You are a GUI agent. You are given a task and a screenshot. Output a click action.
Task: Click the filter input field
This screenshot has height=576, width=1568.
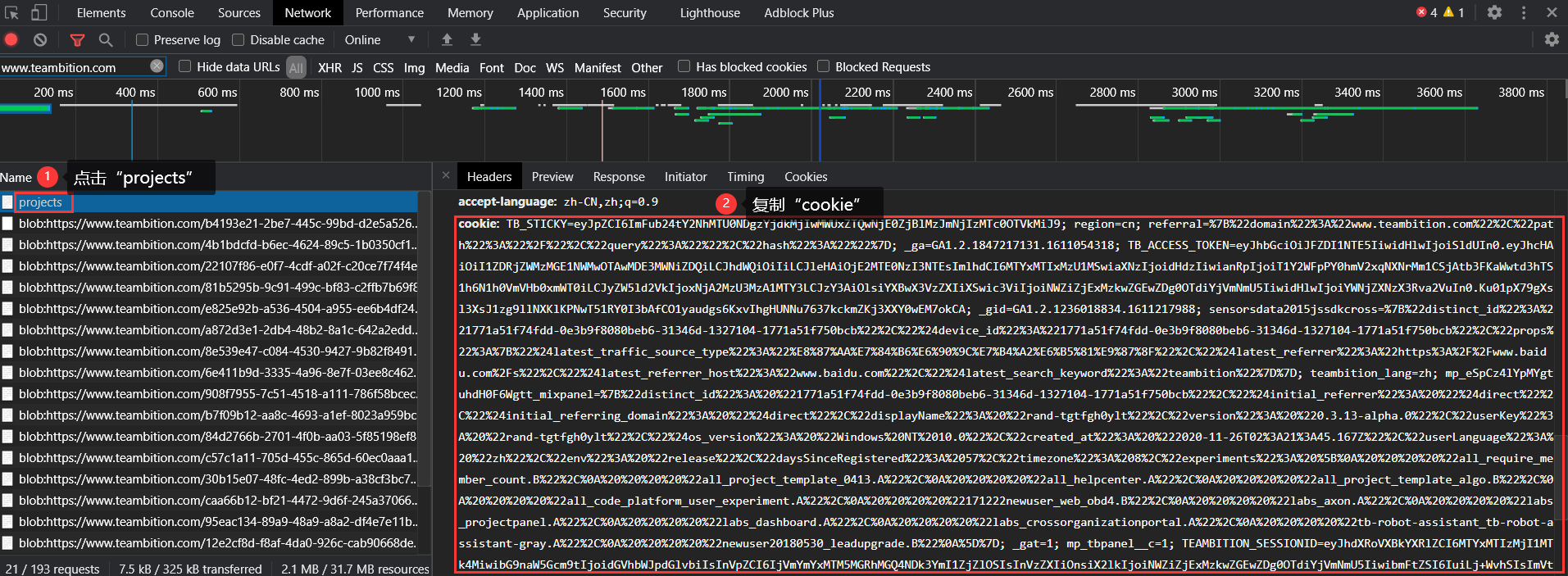[74, 67]
